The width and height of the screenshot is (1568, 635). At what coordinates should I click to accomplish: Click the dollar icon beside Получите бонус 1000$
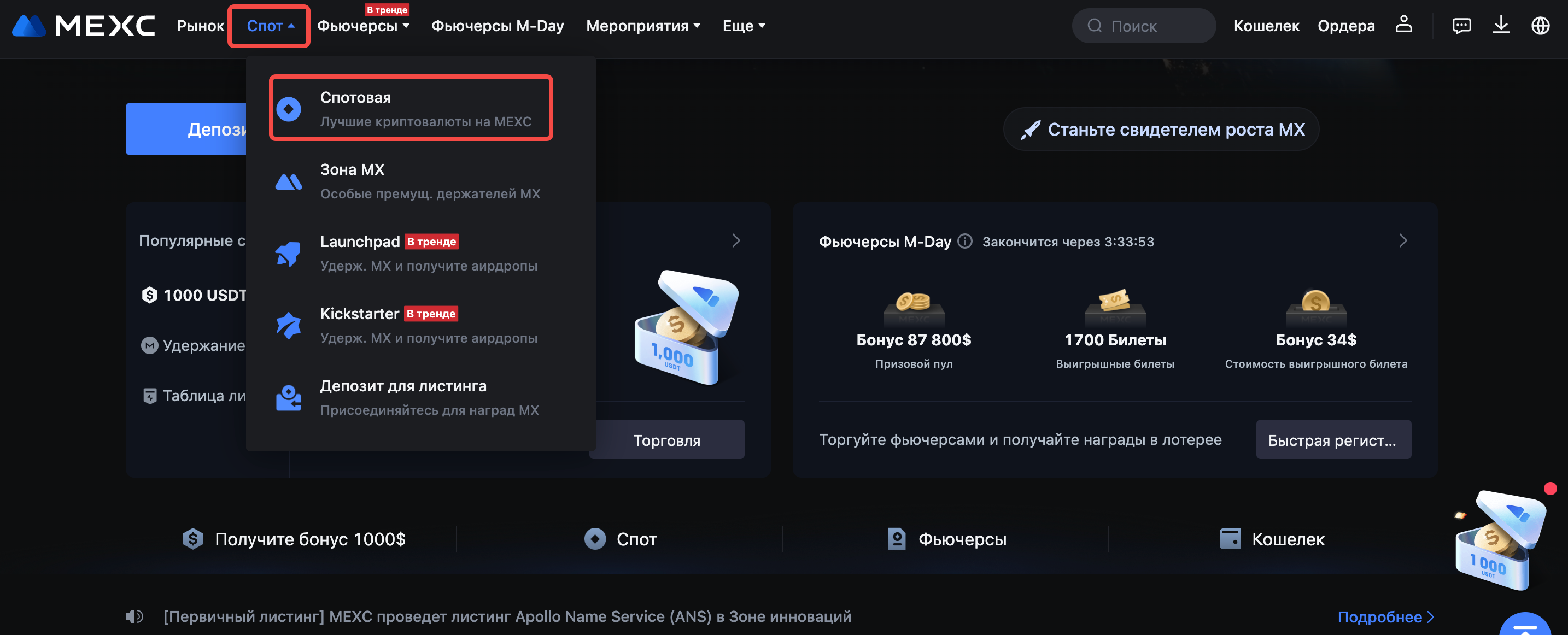(192, 538)
